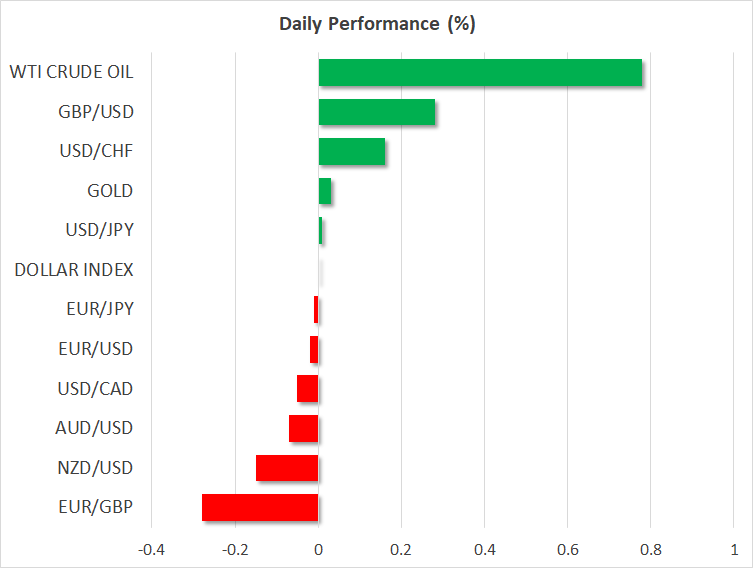This screenshot has width=753, height=568.
Task: Click the EUR/GBP category label
Action: (x=94, y=507)
